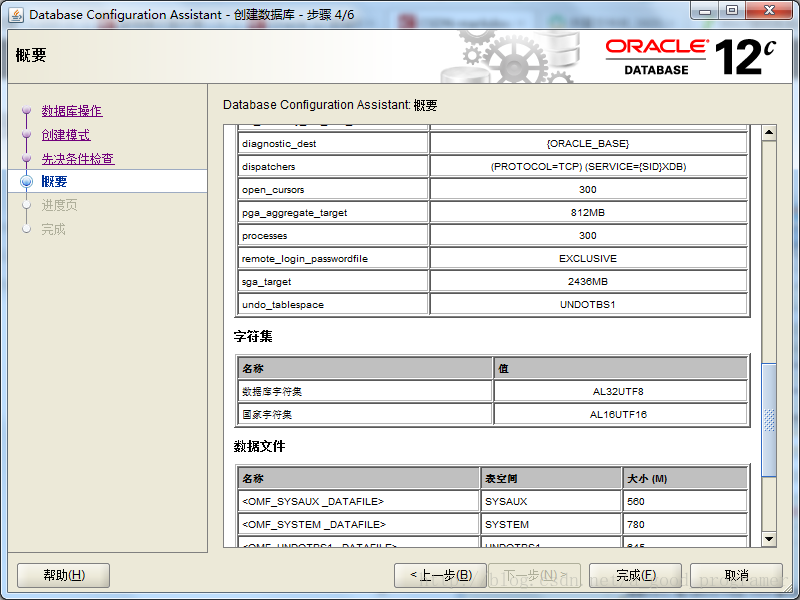Image resolution: width=800 pixels, height=600 pixels.
Task: Click the 大小 (M) column header
Action: click(x=685, y=478)
